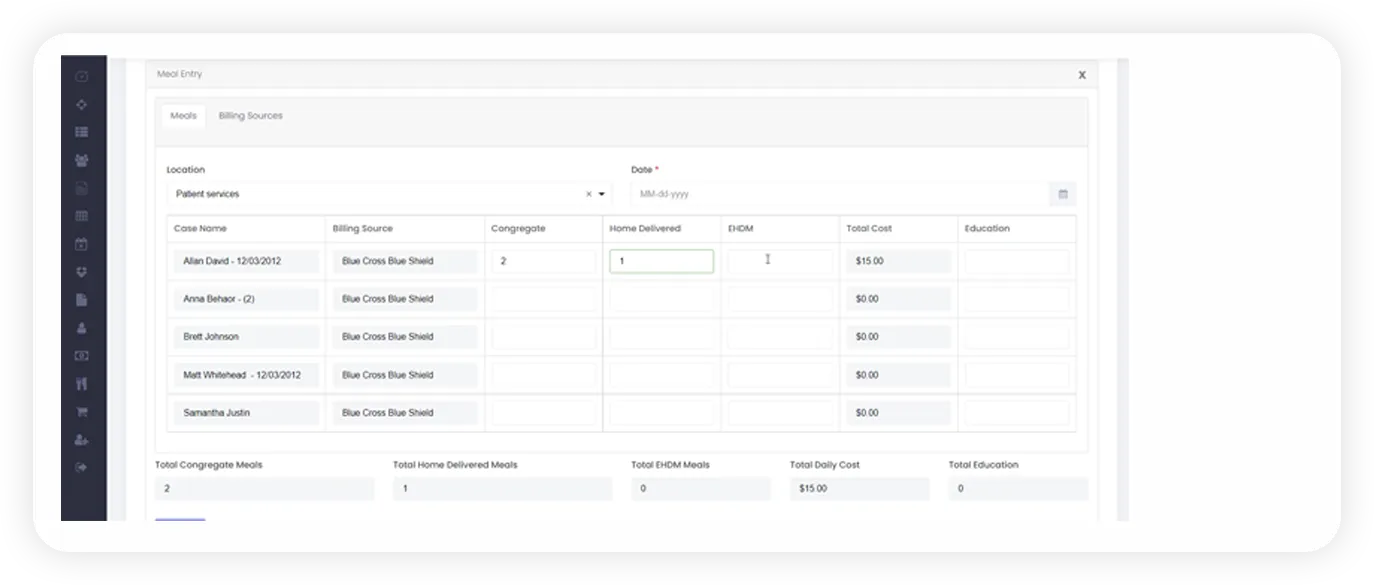Switch to the Billing Sources tab
This screenshot has width=1374, height=585.
pos(250,116)
